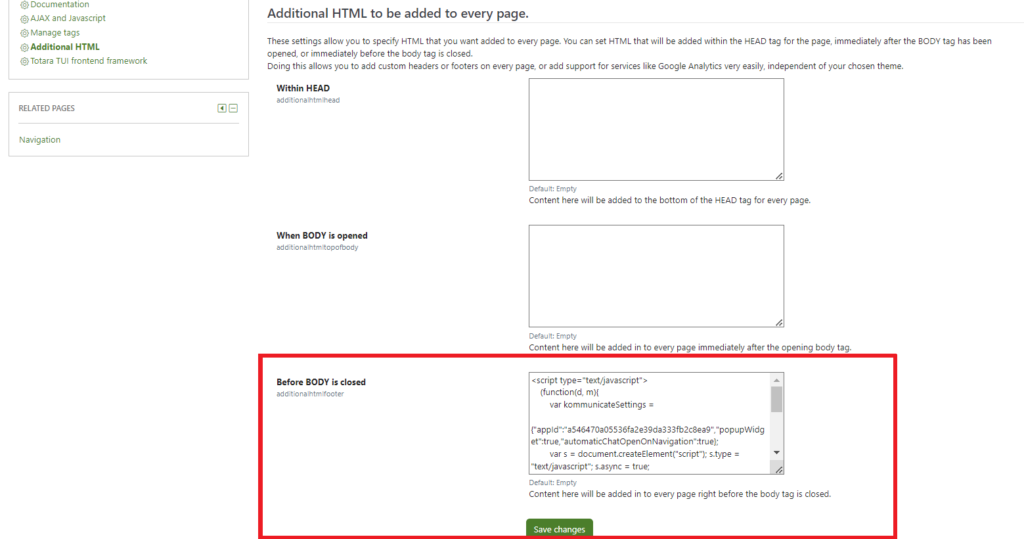Click the additionalhtmltopofbody setting name
Screen dimensions: 1024x539
coord(317,248)
